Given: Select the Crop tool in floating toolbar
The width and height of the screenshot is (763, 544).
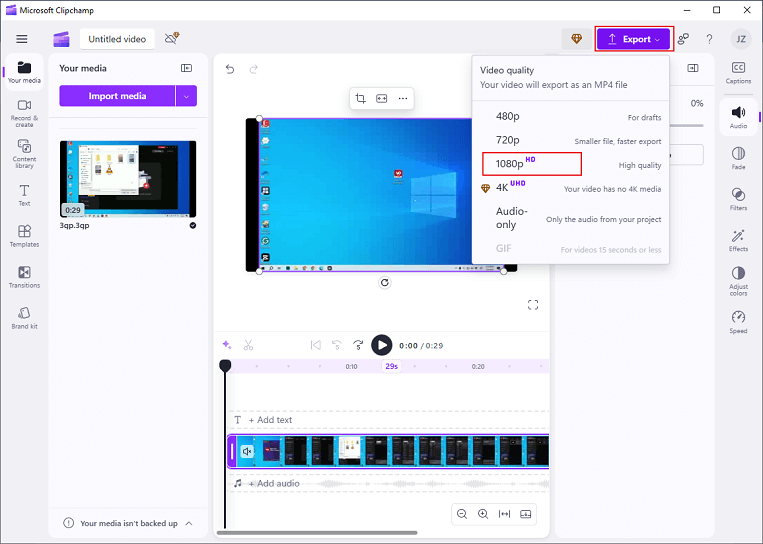Looking at the screenshot, I should tap(360, 98).
